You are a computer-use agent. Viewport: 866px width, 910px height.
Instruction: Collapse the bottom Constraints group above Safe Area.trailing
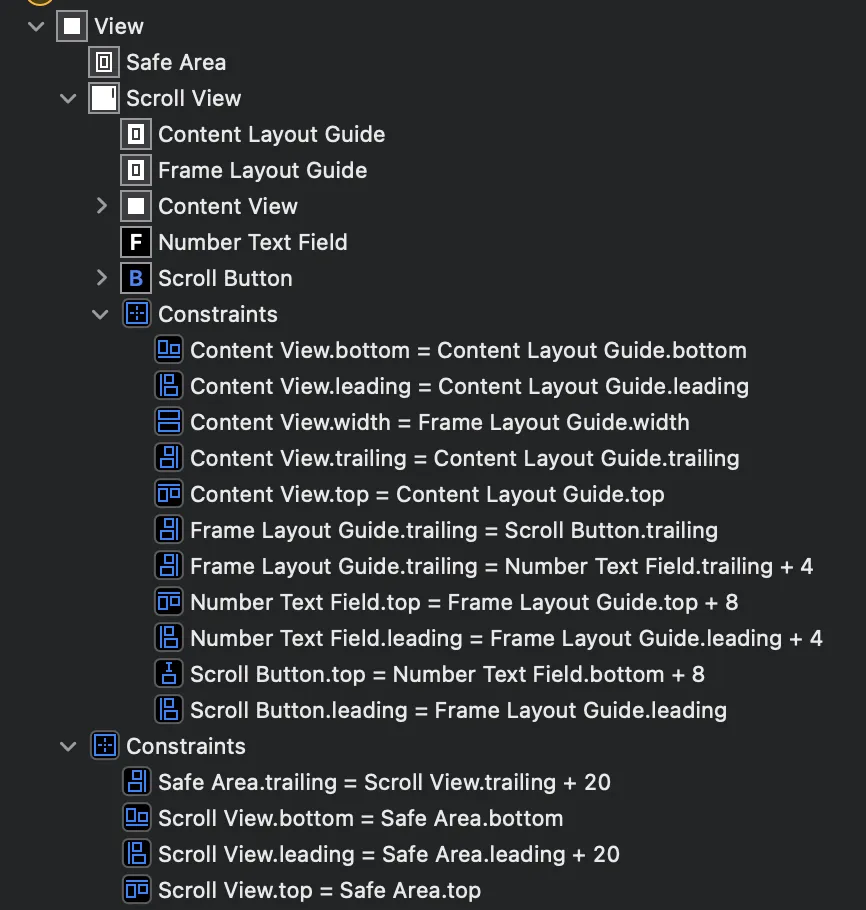point(68,746)
